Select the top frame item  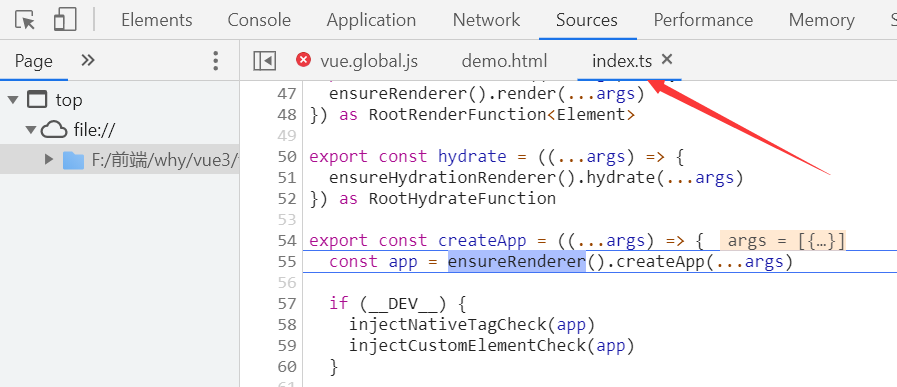tap(69, 100)
